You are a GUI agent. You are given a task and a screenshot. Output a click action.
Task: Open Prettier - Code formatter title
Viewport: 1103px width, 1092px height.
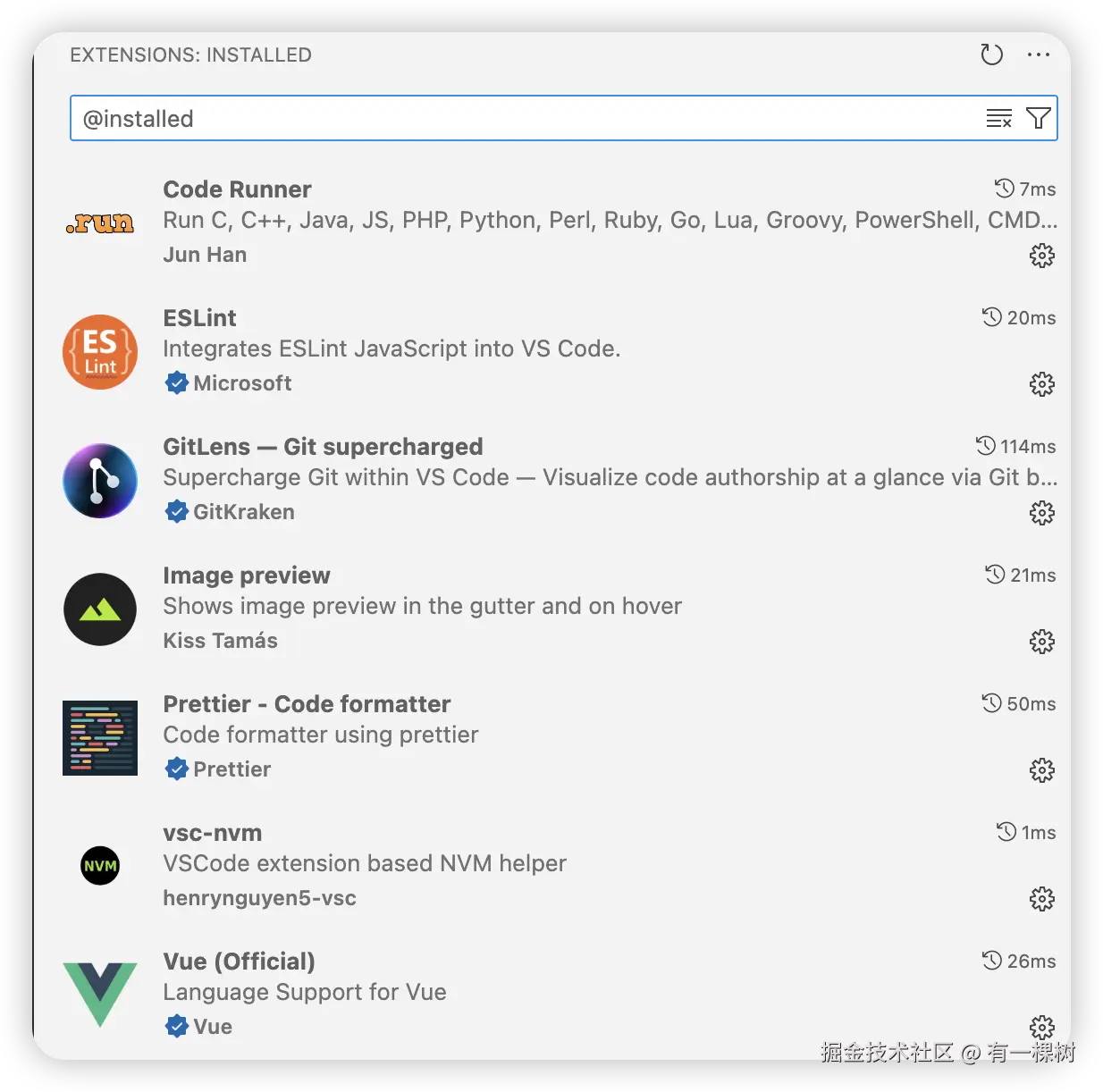click(x=307, y=704)
